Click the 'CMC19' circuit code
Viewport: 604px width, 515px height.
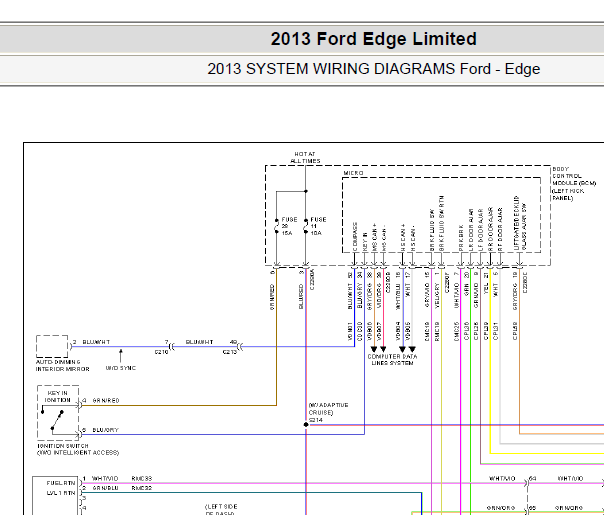(x=427, y=331)
